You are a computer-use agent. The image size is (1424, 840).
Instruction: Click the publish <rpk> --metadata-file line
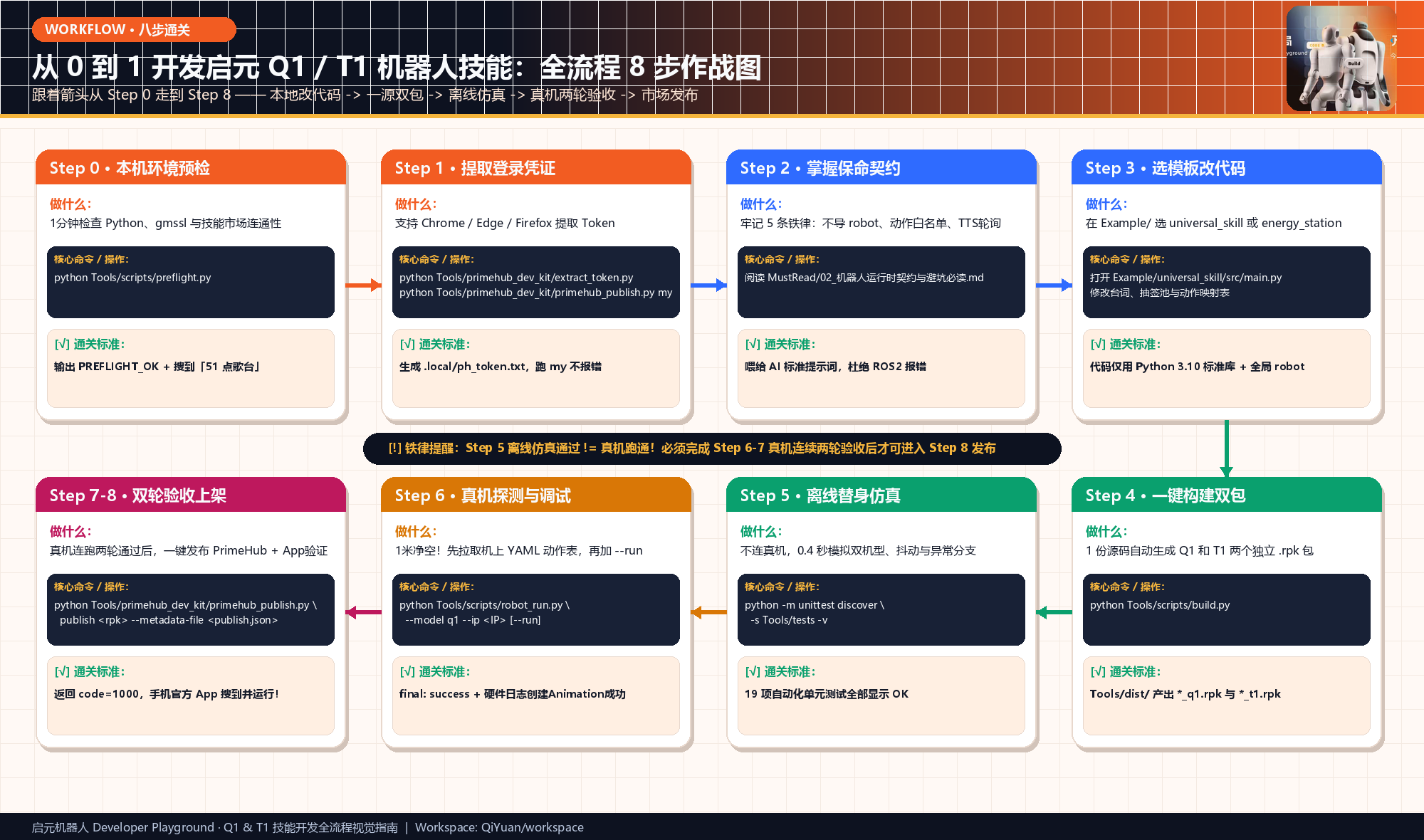click(x=169, y=620)
